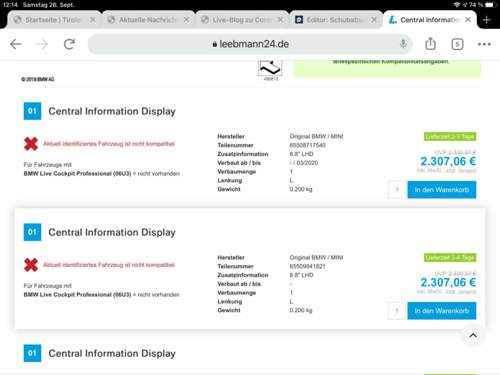
Task: Open the parts diagram thumbnail image
Action: coord(270,69)
